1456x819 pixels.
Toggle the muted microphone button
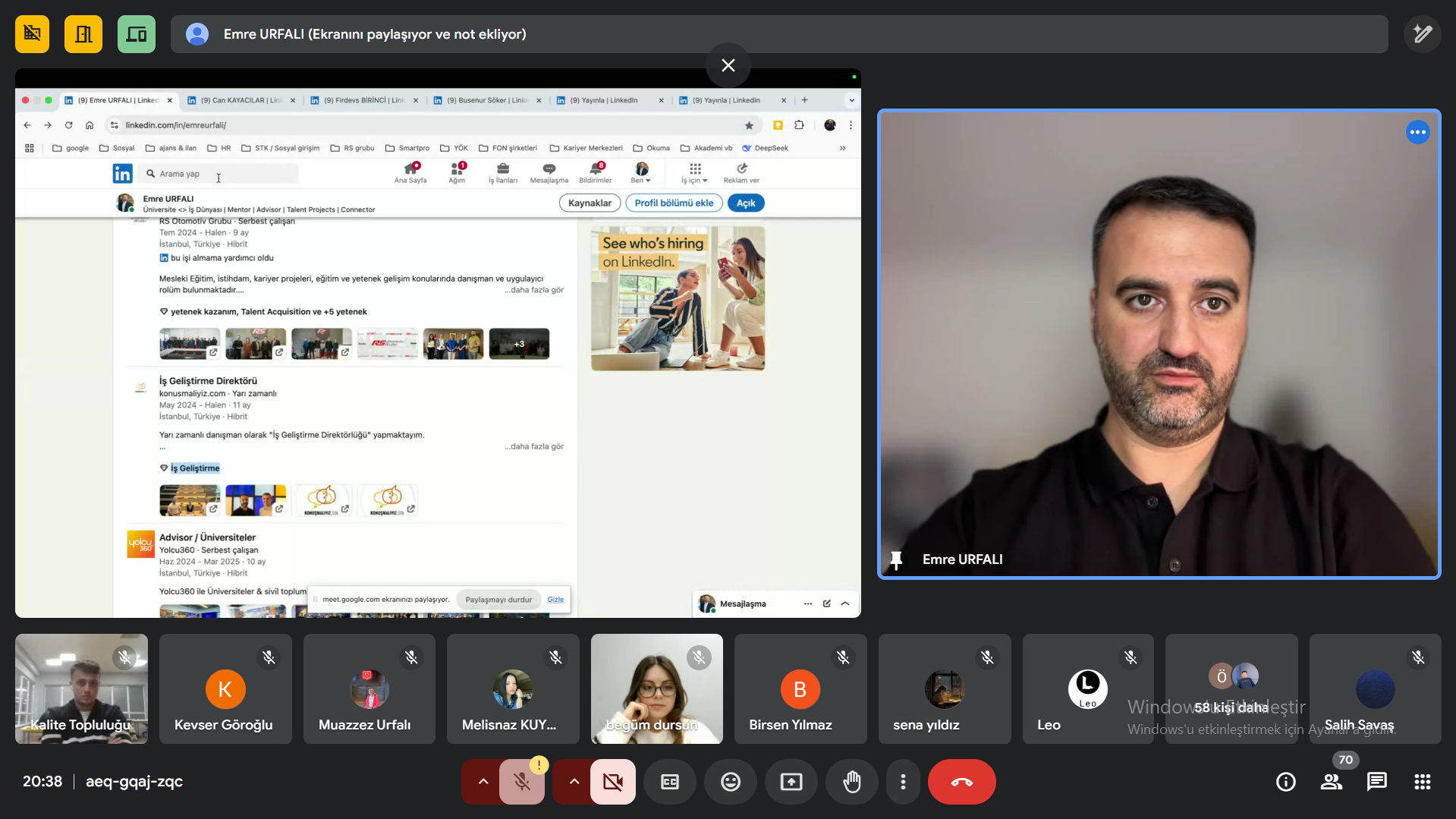[522, 782]
